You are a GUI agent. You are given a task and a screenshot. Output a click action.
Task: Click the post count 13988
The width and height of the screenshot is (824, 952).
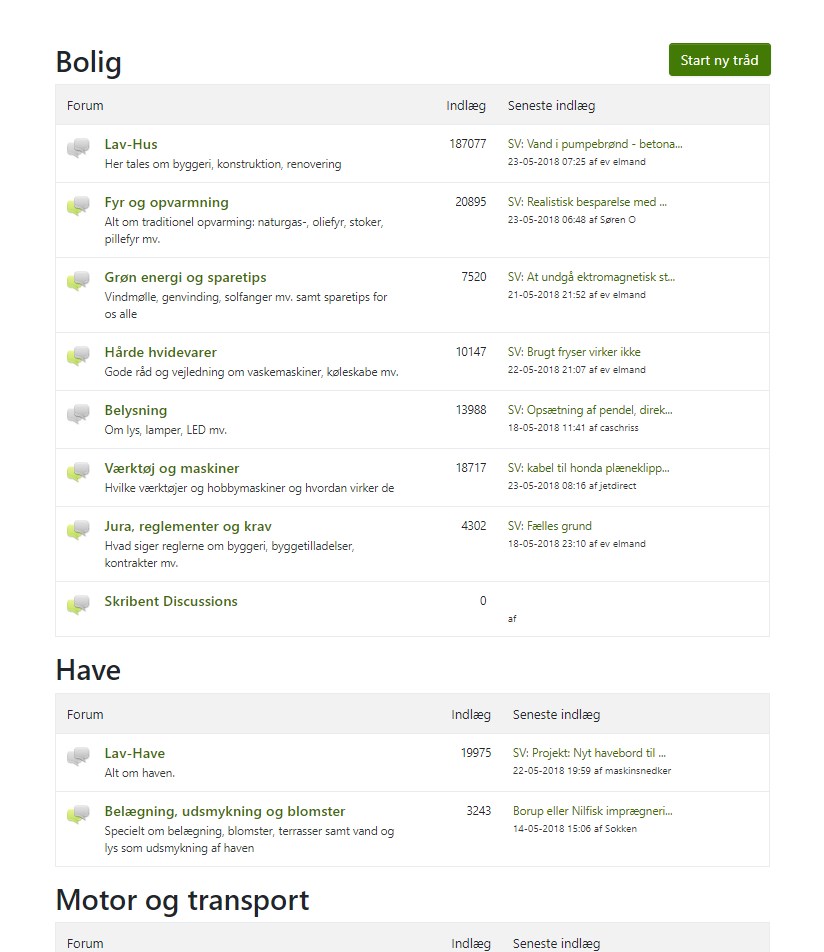pyautogui.click(x=471, y=410)
